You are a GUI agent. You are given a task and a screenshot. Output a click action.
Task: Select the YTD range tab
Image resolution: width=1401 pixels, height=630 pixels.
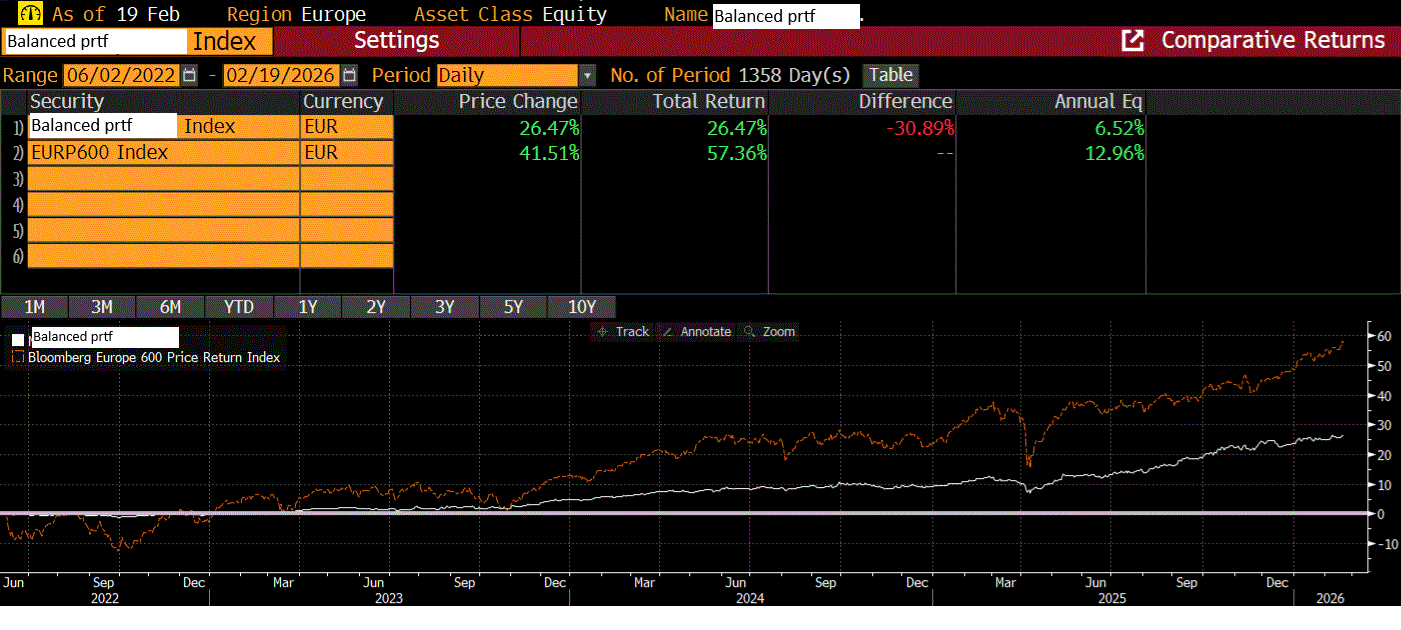[238, 307]
